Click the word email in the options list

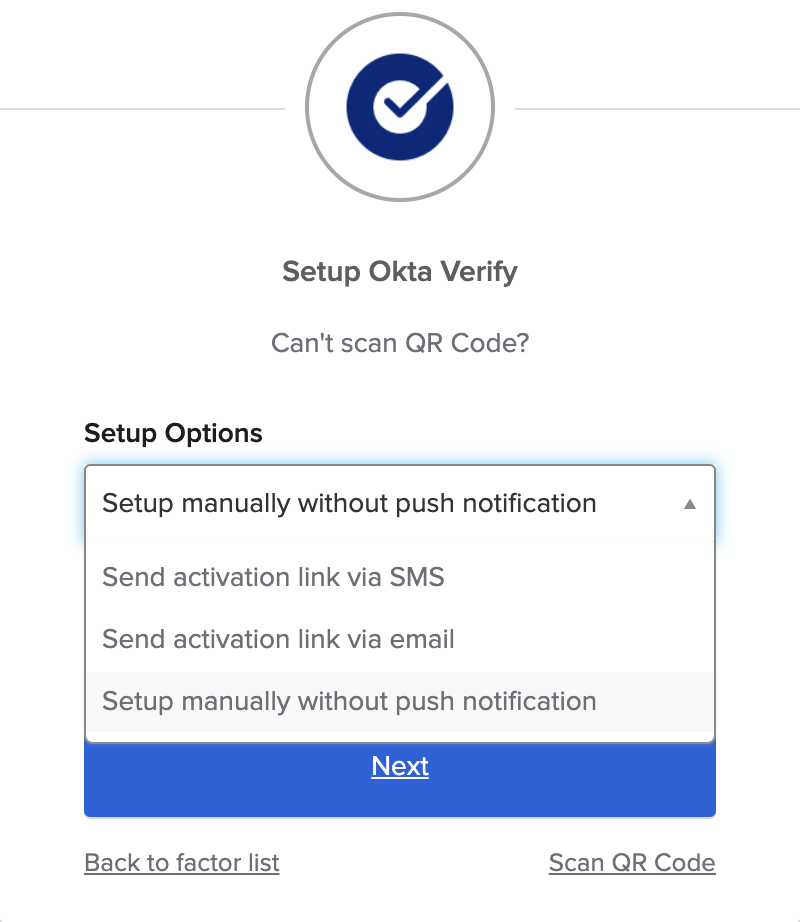424,639
